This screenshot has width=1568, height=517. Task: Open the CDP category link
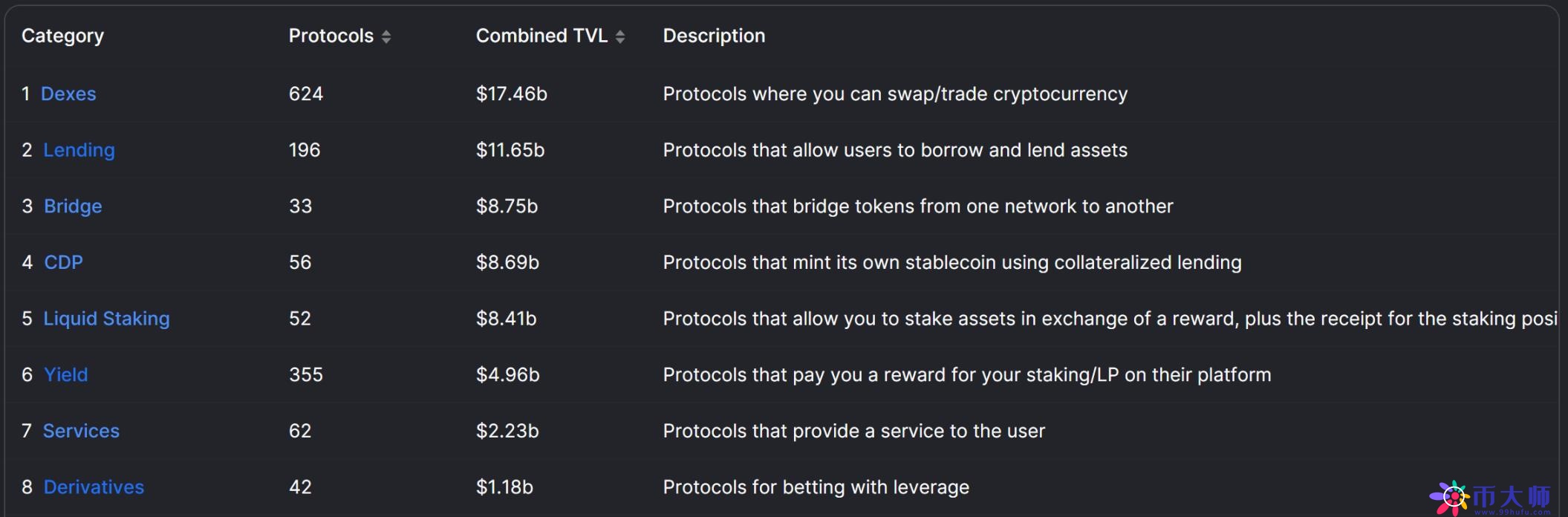coord(63,262)
